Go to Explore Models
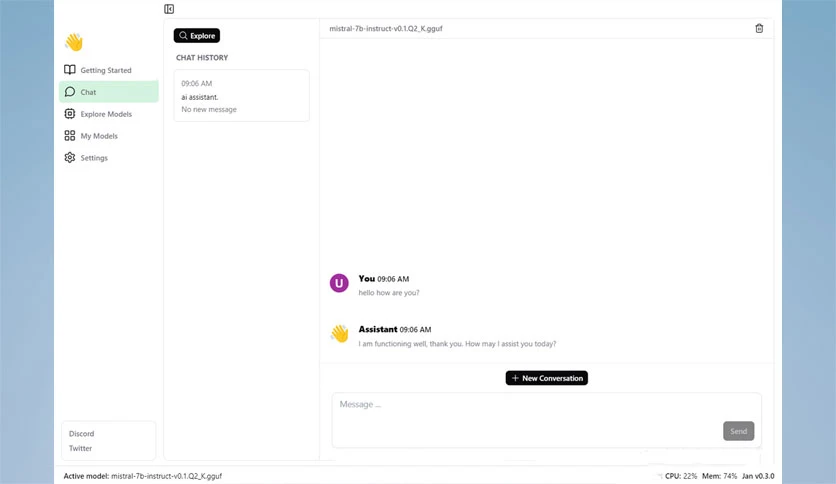 pos(109,114)
